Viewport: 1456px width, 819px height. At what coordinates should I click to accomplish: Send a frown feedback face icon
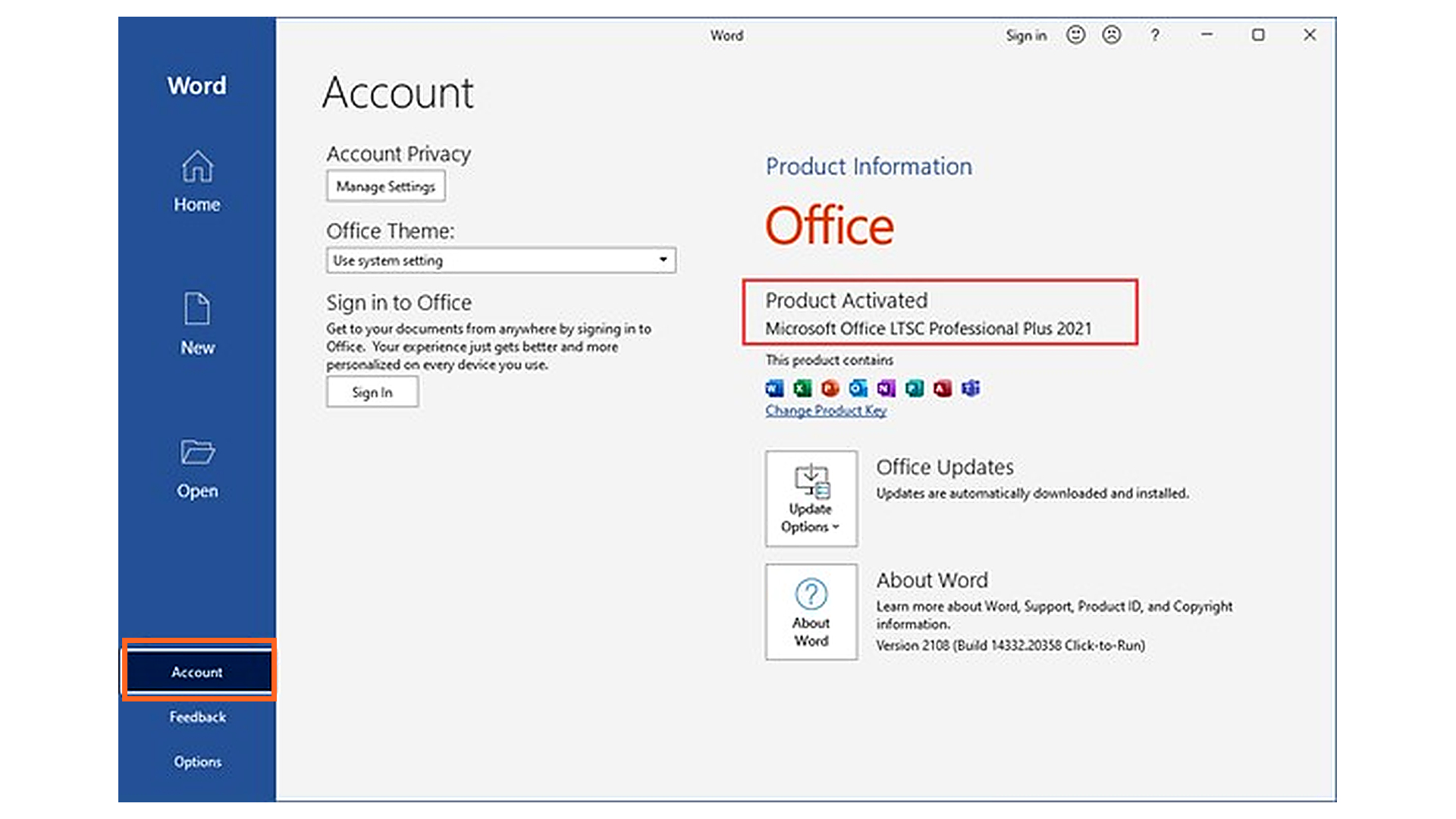point(1112,35)
